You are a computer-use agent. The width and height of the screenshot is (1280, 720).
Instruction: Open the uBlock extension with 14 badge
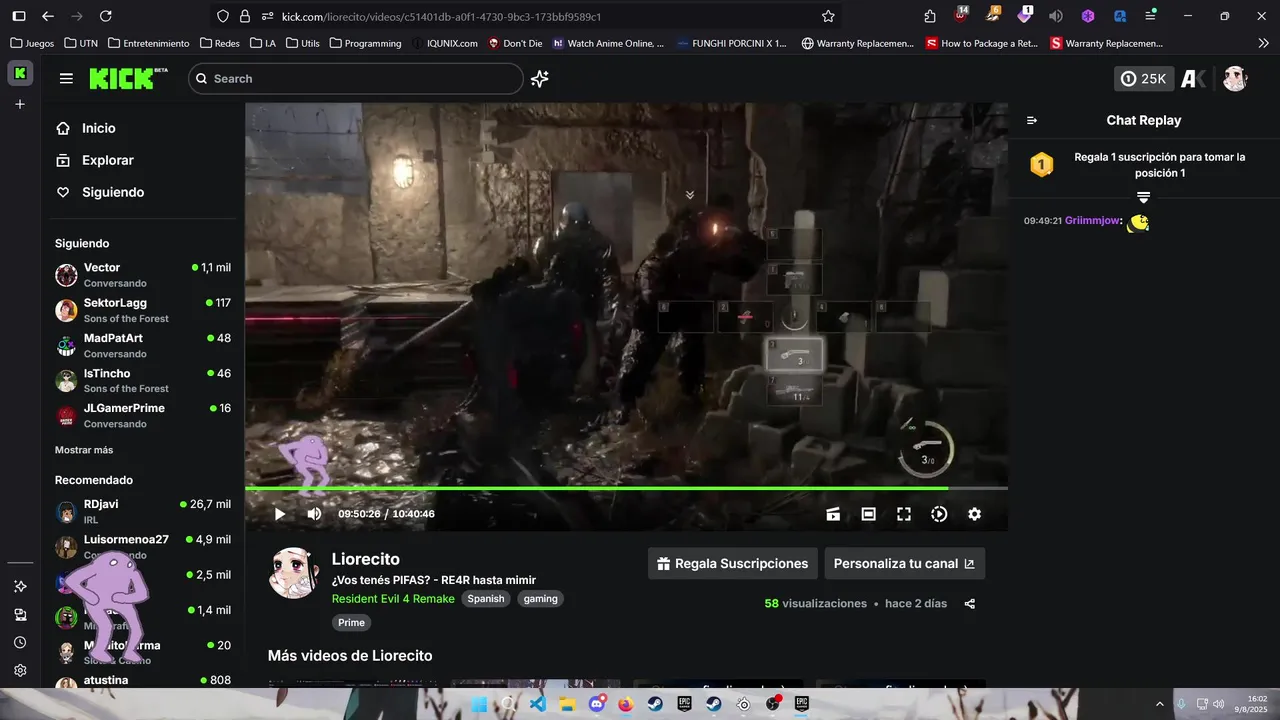(x=961, y=15)
